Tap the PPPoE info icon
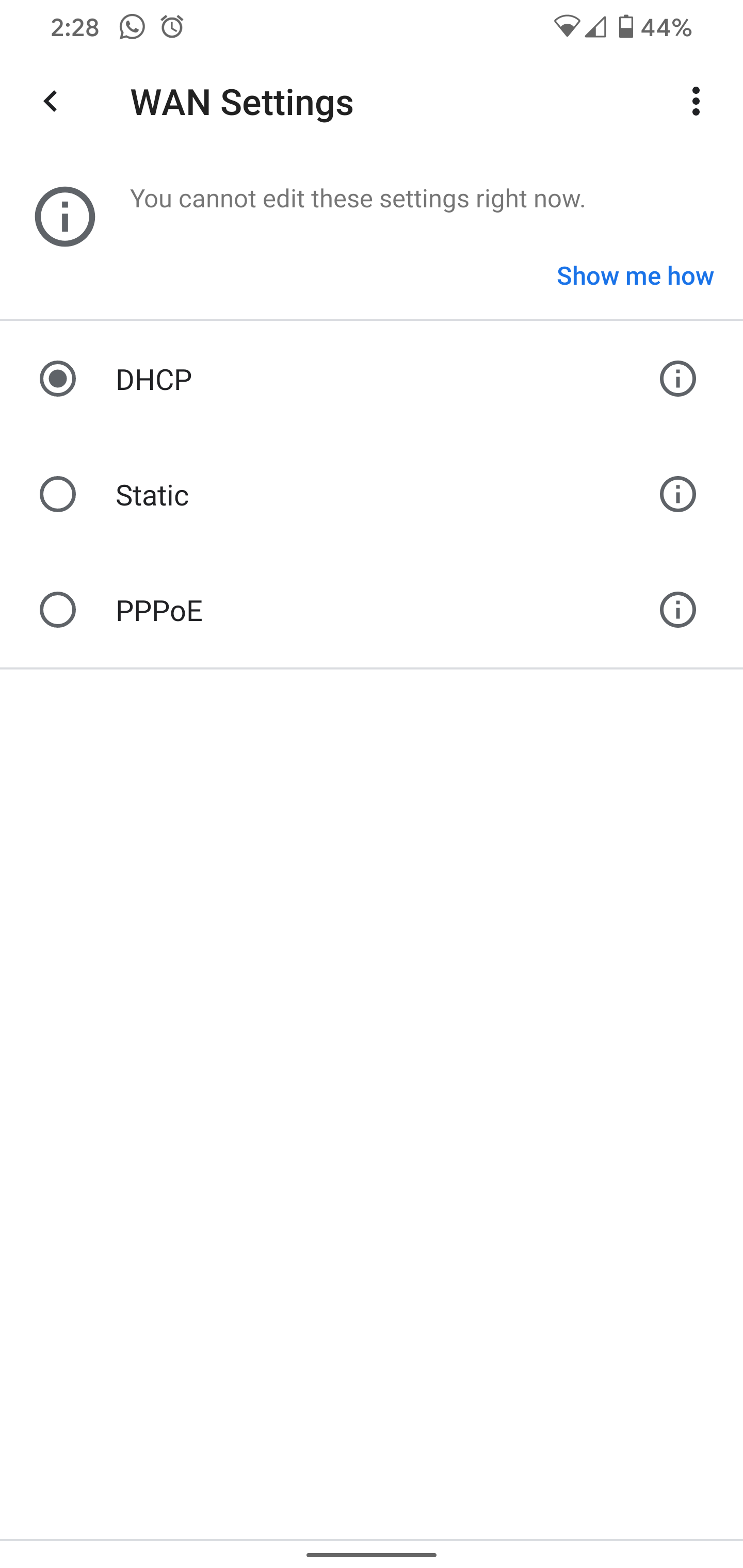The width and height of the screenshot is (743, 1568). click(677, 610)
